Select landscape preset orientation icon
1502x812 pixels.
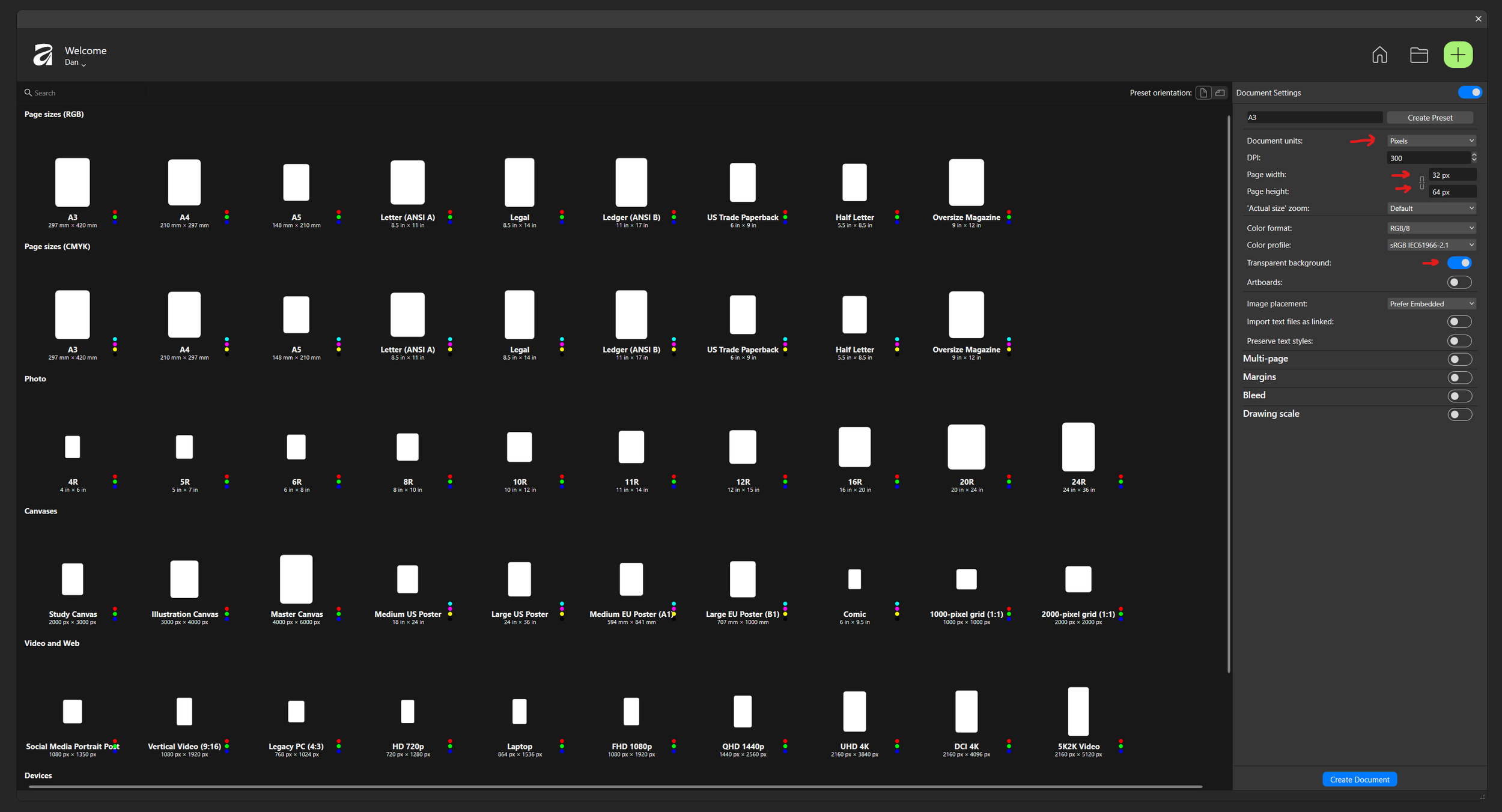click(x=1220, y=92)
